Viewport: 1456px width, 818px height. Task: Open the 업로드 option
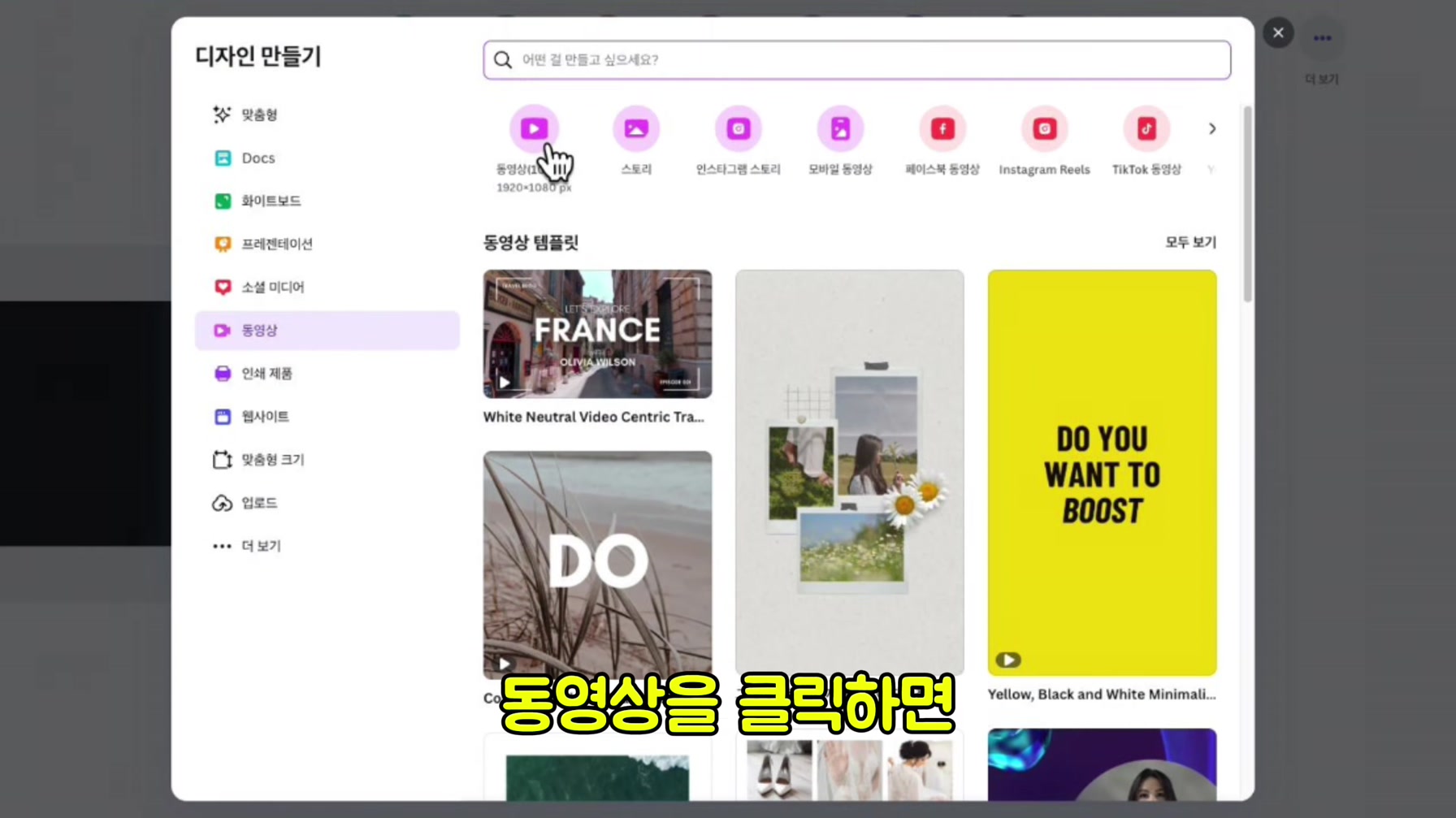pyautogui.click(x=327, y=503)
